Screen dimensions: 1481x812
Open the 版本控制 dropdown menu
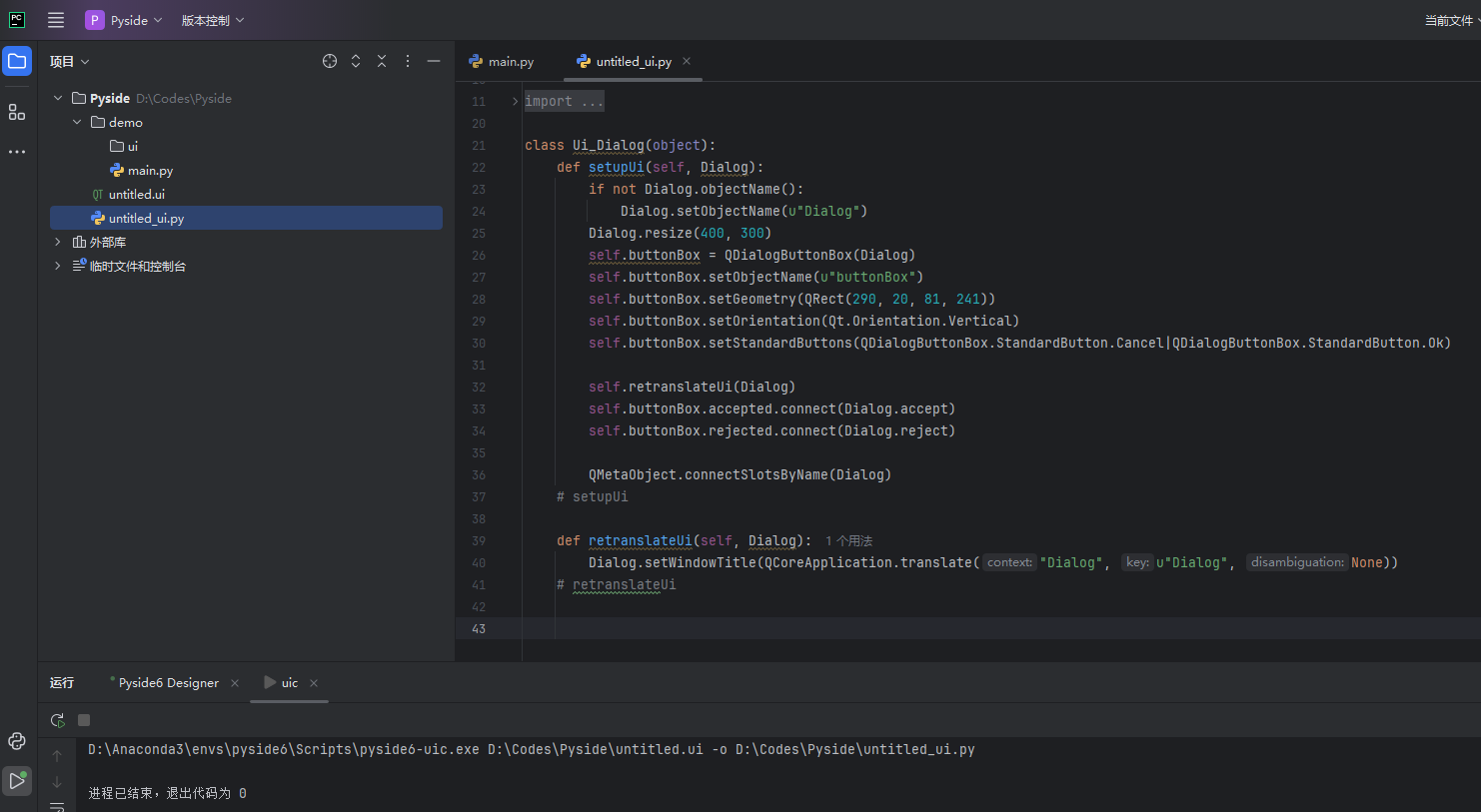point(213,20)
